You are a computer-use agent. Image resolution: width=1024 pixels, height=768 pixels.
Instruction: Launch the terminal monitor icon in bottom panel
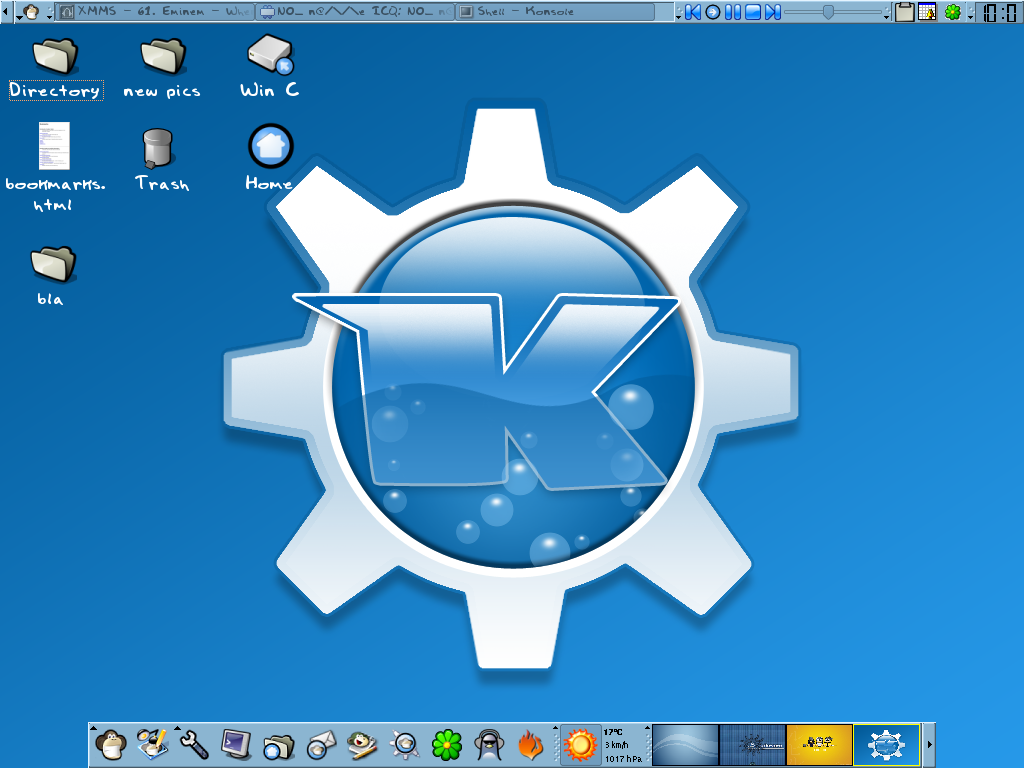(x=236, y=745)
